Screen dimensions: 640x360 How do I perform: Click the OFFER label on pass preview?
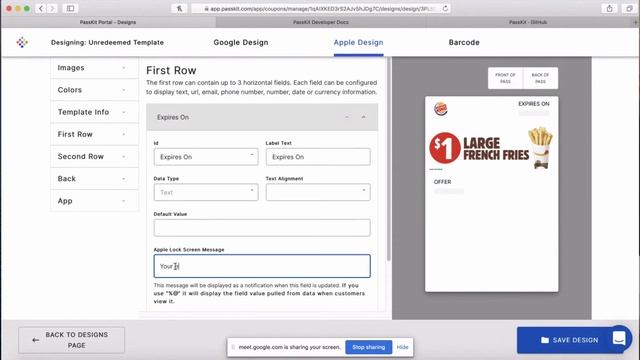tap(442, 182)
